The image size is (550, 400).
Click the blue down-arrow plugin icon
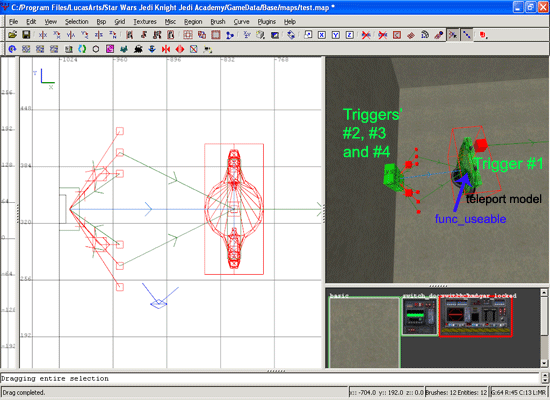pos(152,49)
